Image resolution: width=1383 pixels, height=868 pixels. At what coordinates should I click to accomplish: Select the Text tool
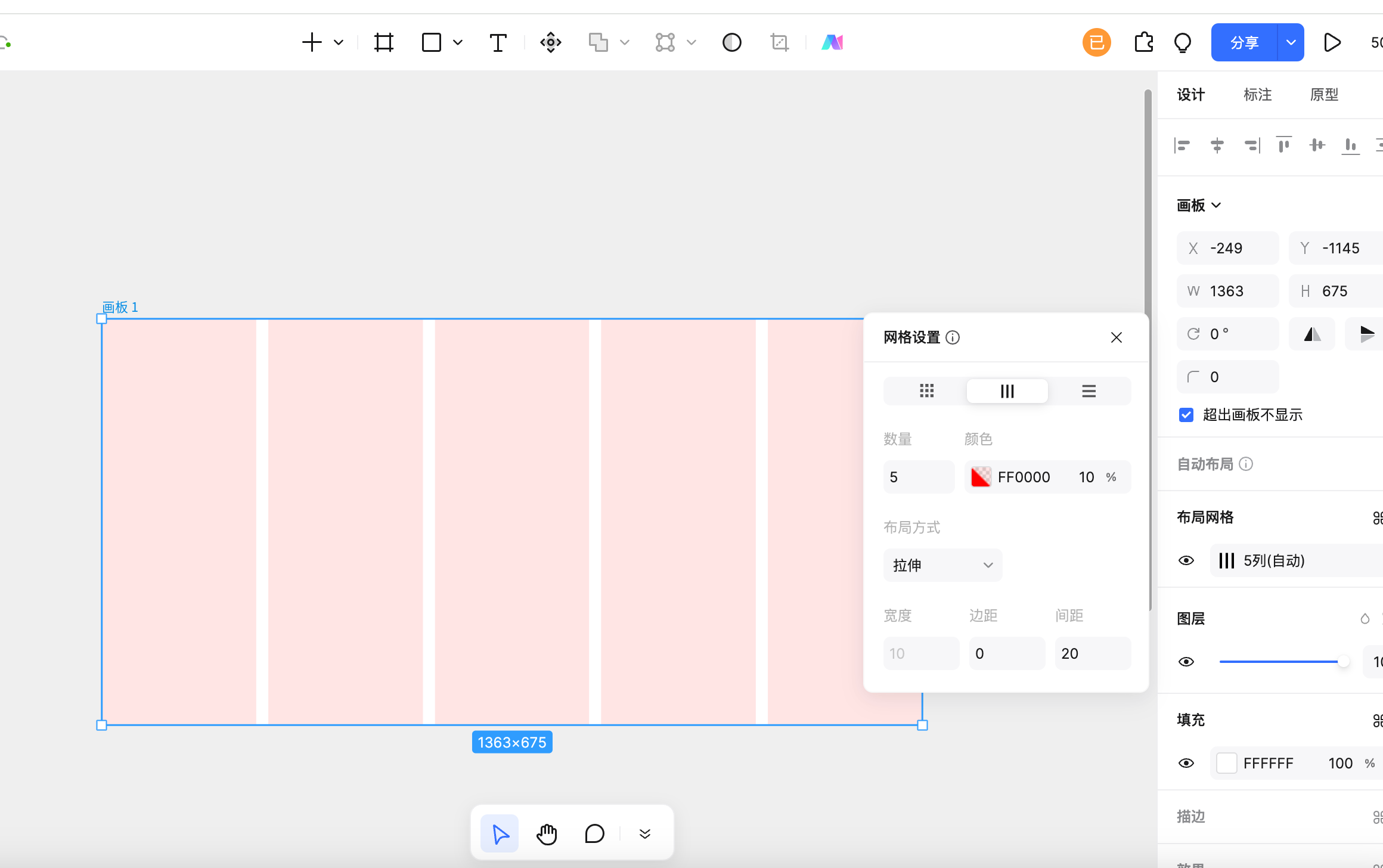pos(498,42)
